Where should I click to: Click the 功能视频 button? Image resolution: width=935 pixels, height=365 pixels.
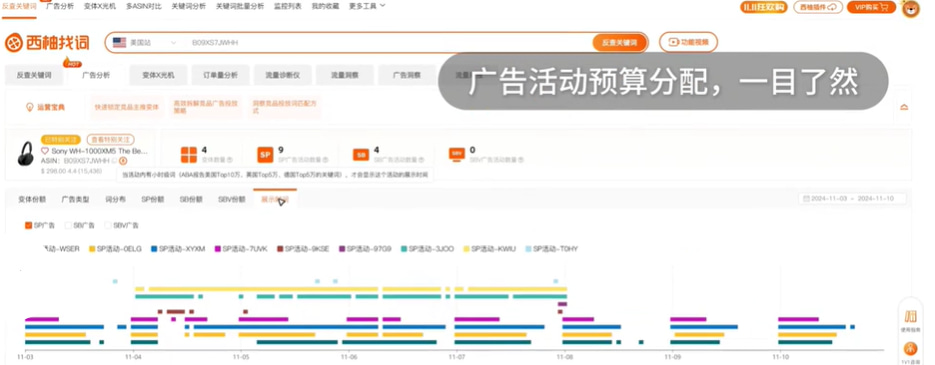tap(688, 42)
